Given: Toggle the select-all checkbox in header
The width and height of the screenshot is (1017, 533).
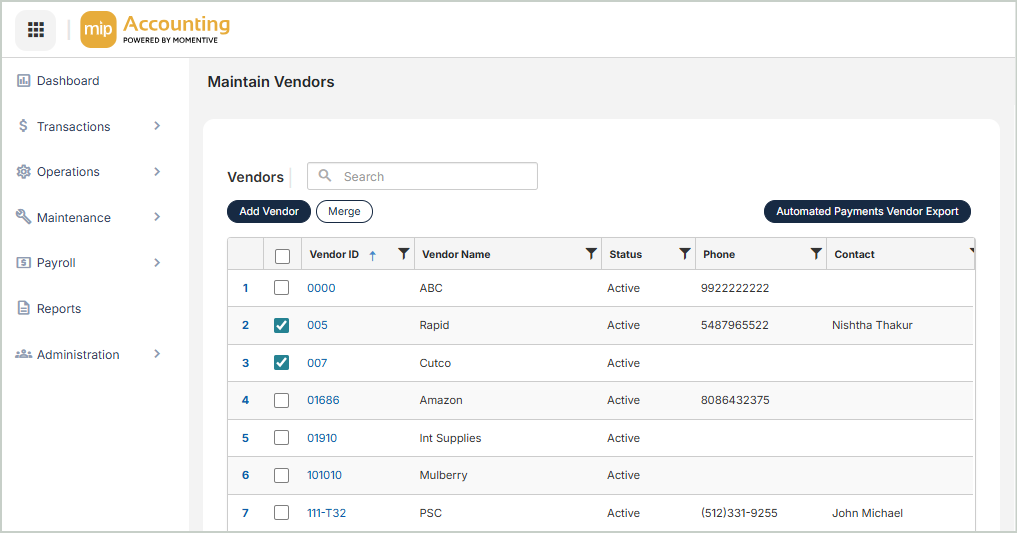Looking at the screenshot, I should (x=282, y=256).
